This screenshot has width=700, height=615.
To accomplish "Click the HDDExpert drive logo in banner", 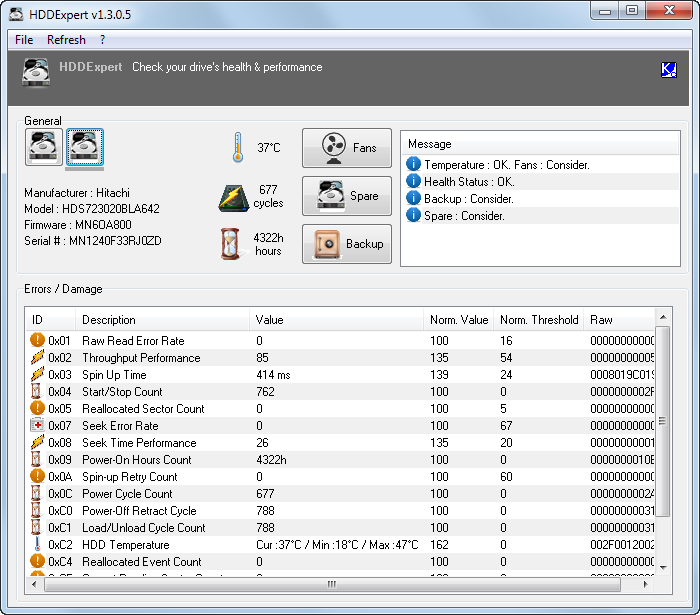I will coord(36,71).
